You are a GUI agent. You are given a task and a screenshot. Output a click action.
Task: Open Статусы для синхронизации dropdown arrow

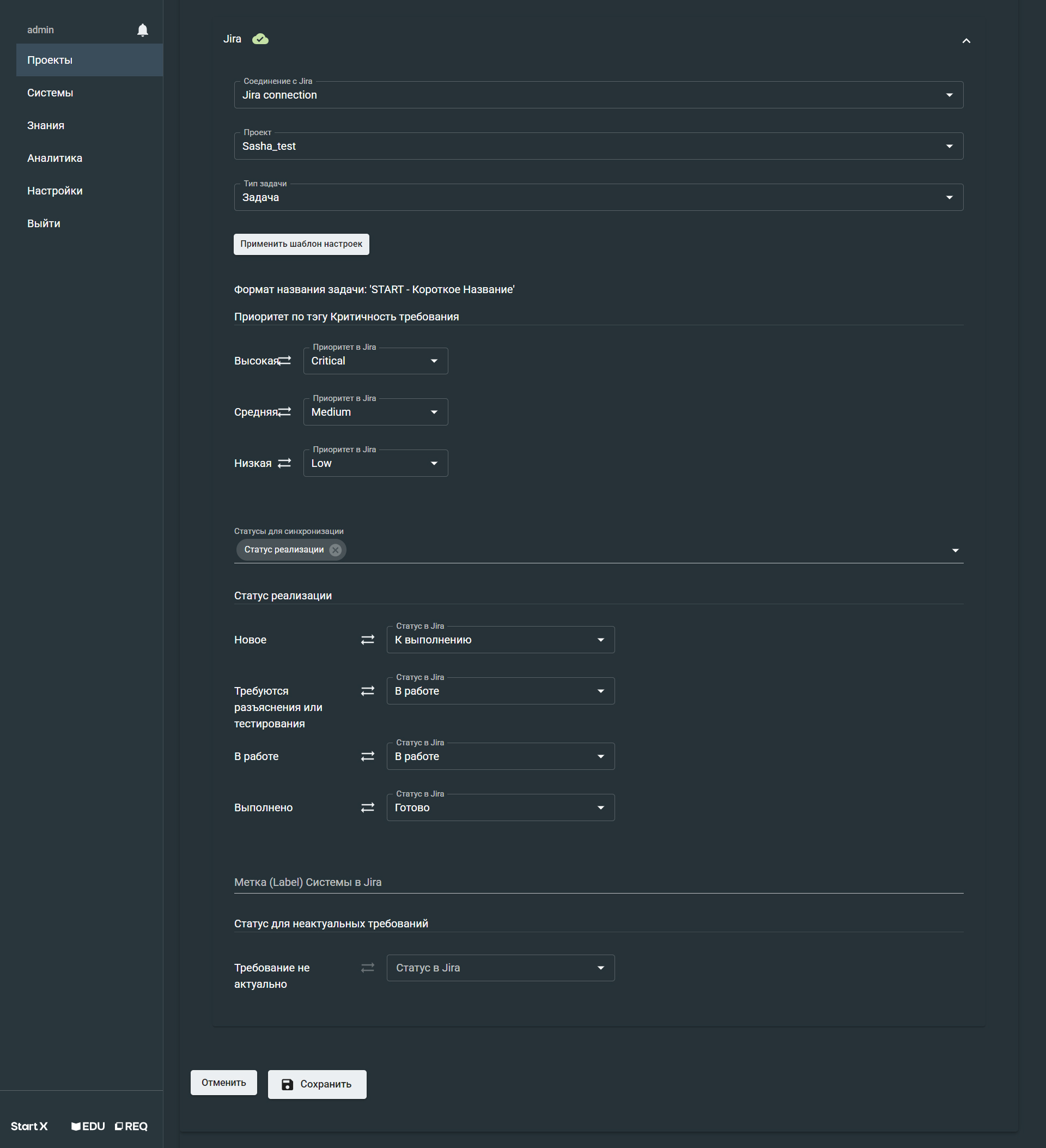pos(955,550)
